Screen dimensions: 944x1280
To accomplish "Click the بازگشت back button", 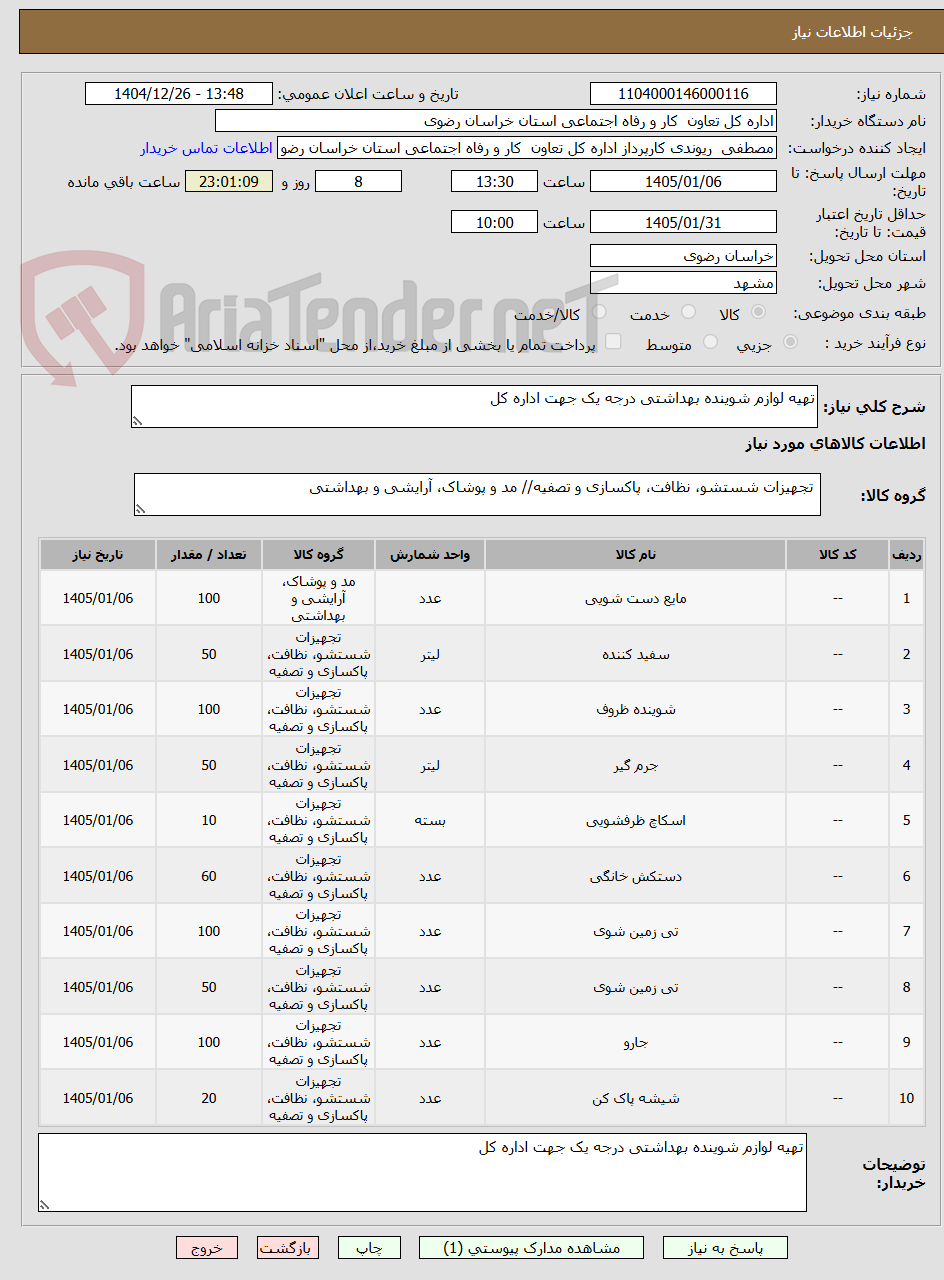I will pos(288,1248).
